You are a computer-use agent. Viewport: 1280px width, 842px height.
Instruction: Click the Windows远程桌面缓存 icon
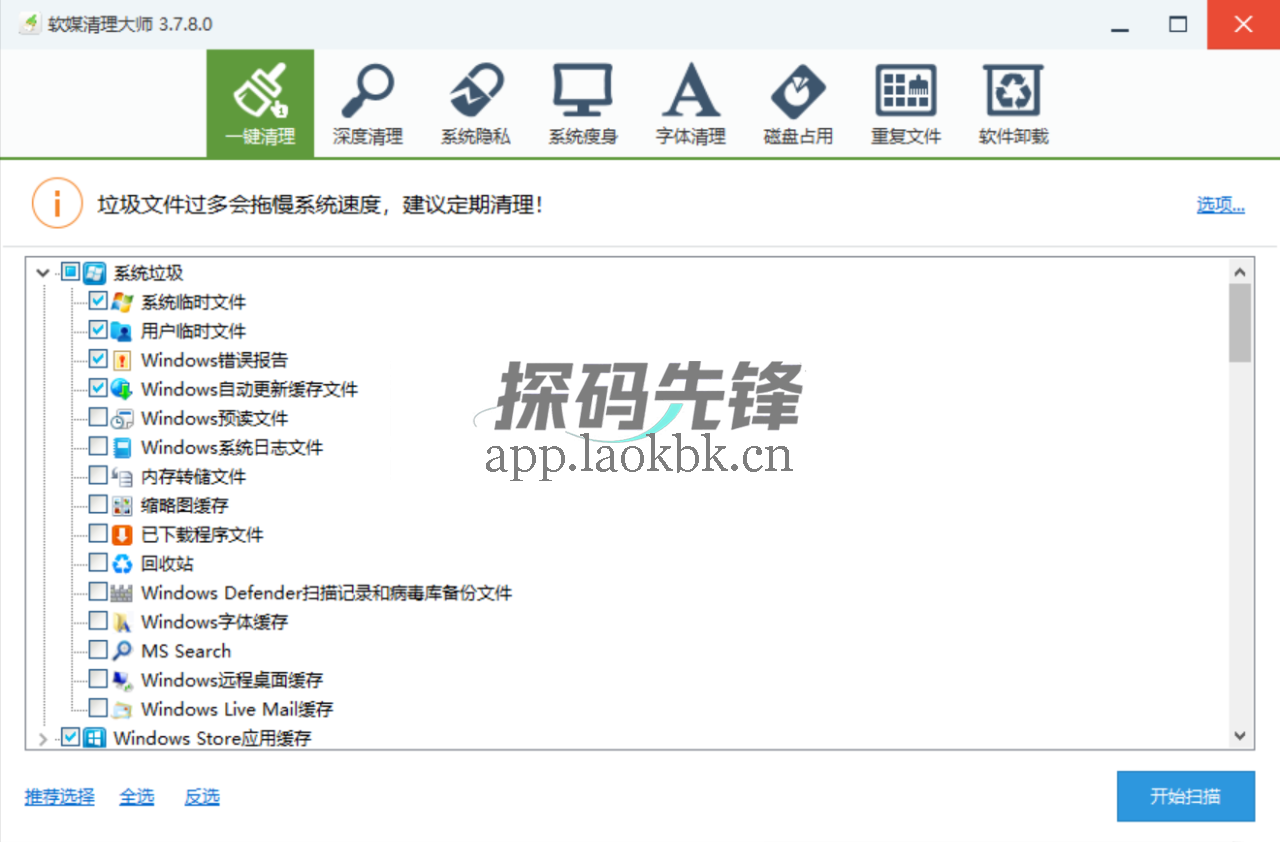pyautogui.click(x=122, y=680)
